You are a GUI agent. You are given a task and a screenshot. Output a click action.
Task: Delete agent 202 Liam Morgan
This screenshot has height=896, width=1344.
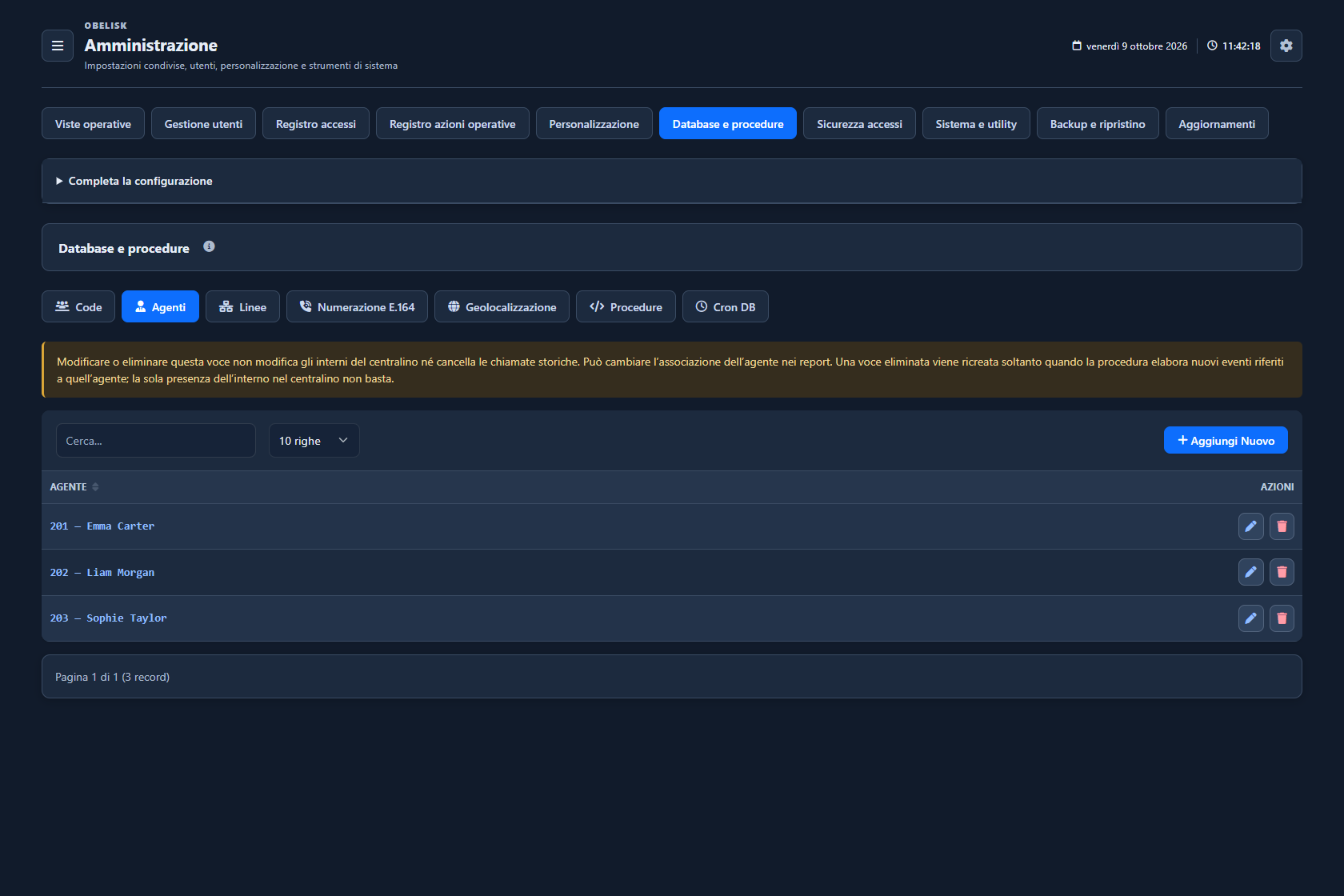[x=1282, y=572]
